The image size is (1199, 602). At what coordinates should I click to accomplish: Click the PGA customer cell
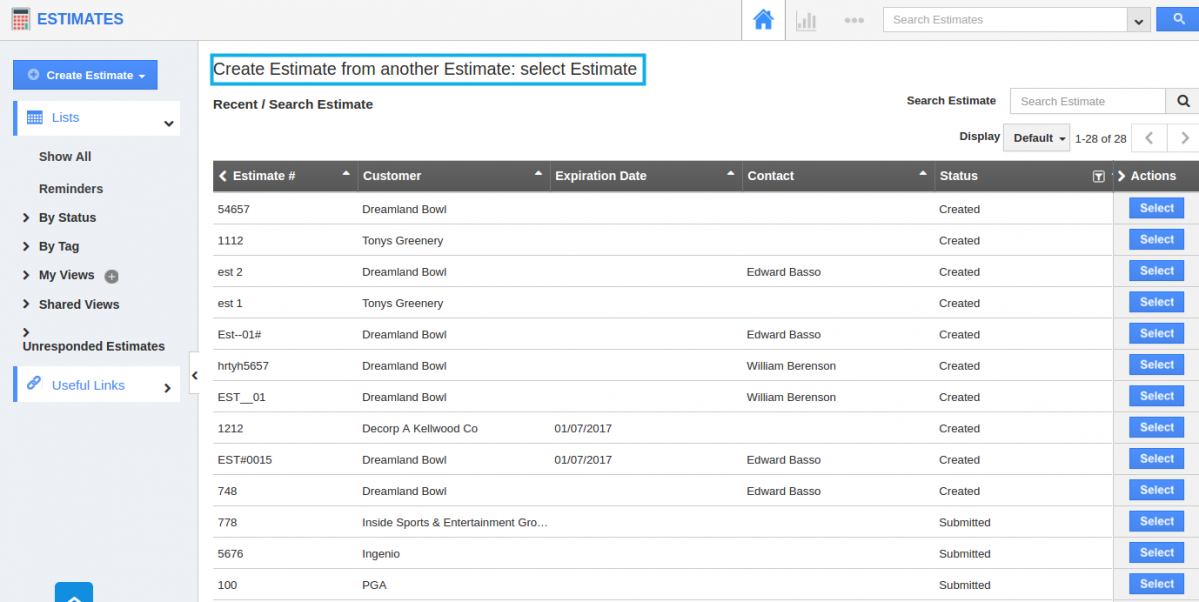tap(374, 585)
